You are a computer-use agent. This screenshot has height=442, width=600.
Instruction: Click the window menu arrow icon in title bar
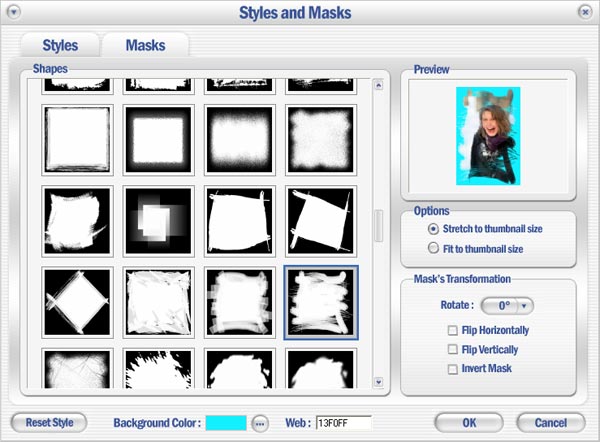click(x=14, y=12)
